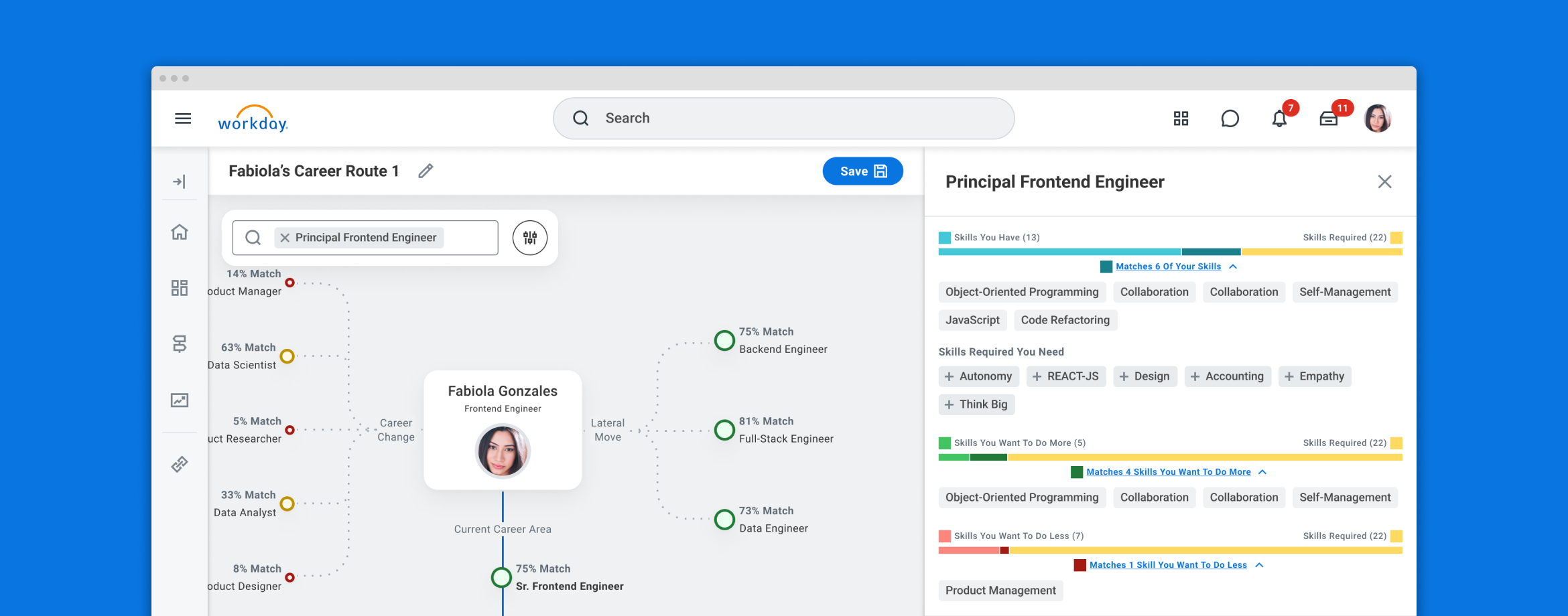Image resolution: width=1568 pixels, height=616 pixels.
Task: Open the filter sliders button
Action: (530, 238)
